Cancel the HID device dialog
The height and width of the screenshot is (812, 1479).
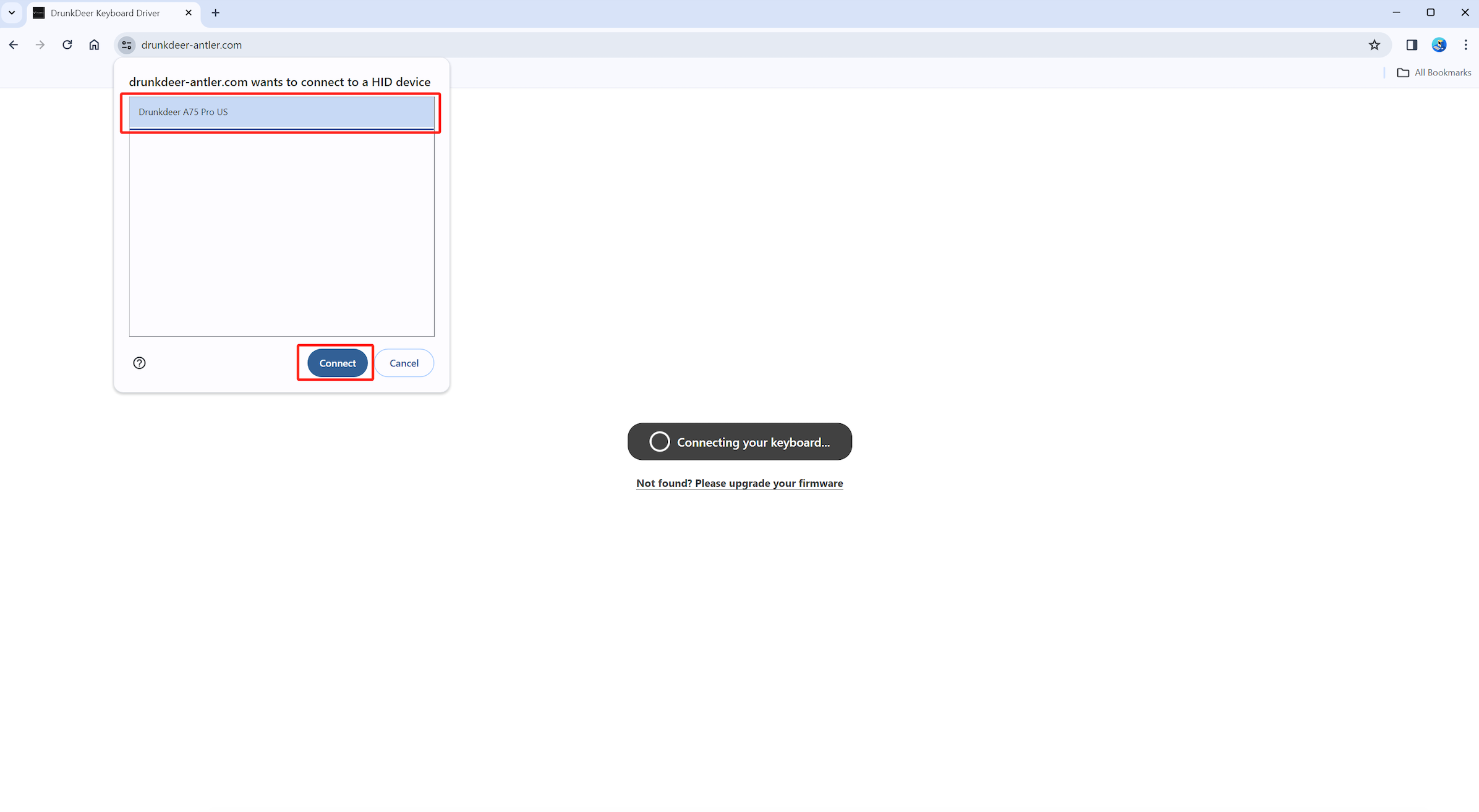coord(404,363)
